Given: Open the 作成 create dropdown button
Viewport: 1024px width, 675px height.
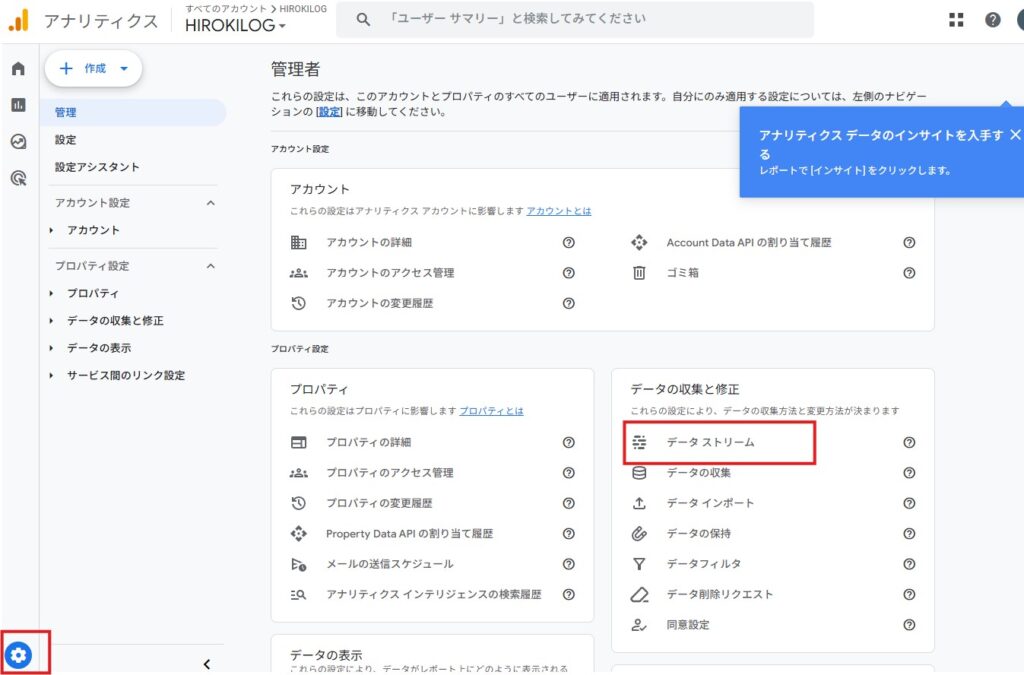Looking at the screenshot, I should [x=93, y=69].
